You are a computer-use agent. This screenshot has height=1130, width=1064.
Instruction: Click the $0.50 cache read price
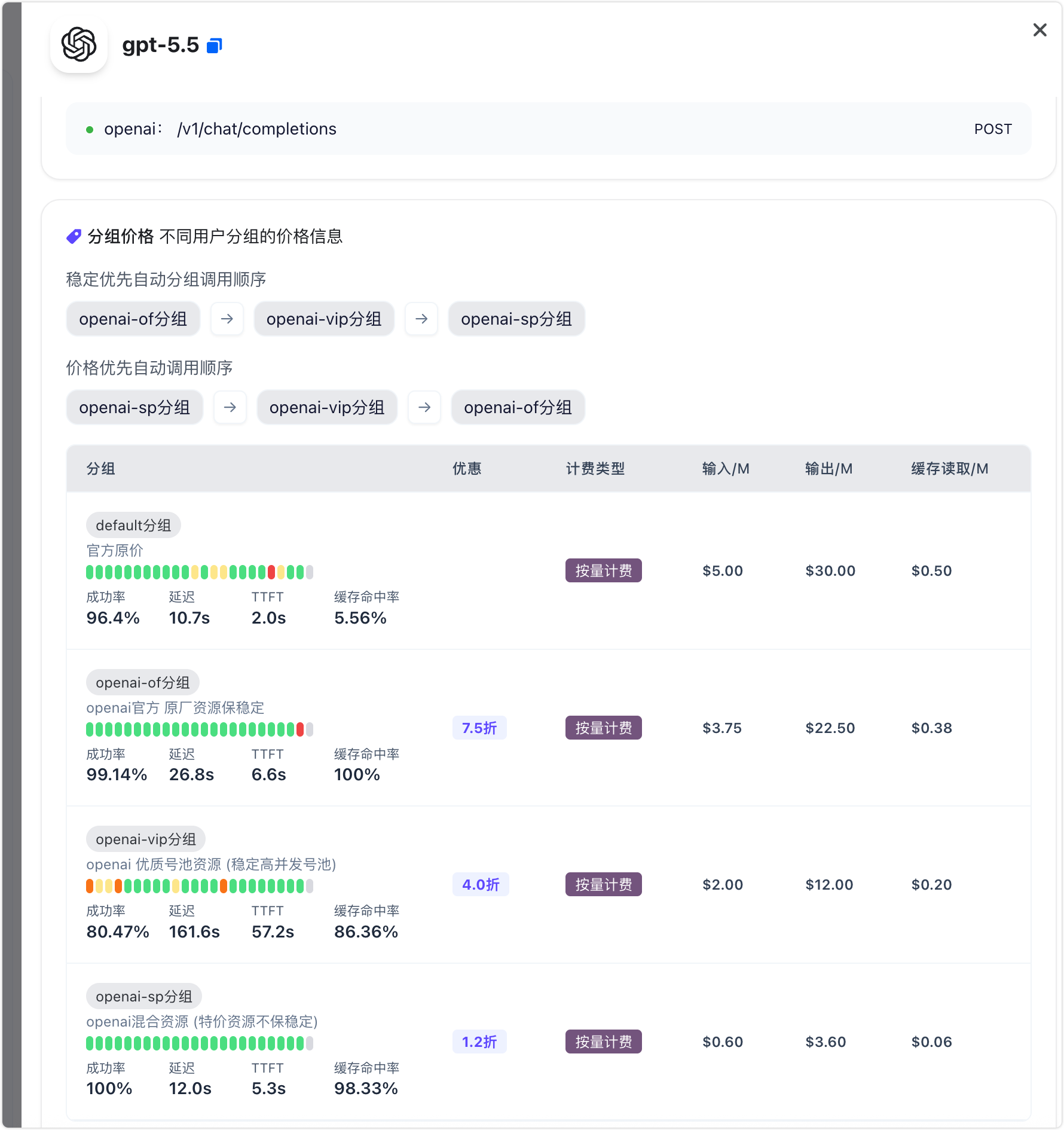pos(932,571)
